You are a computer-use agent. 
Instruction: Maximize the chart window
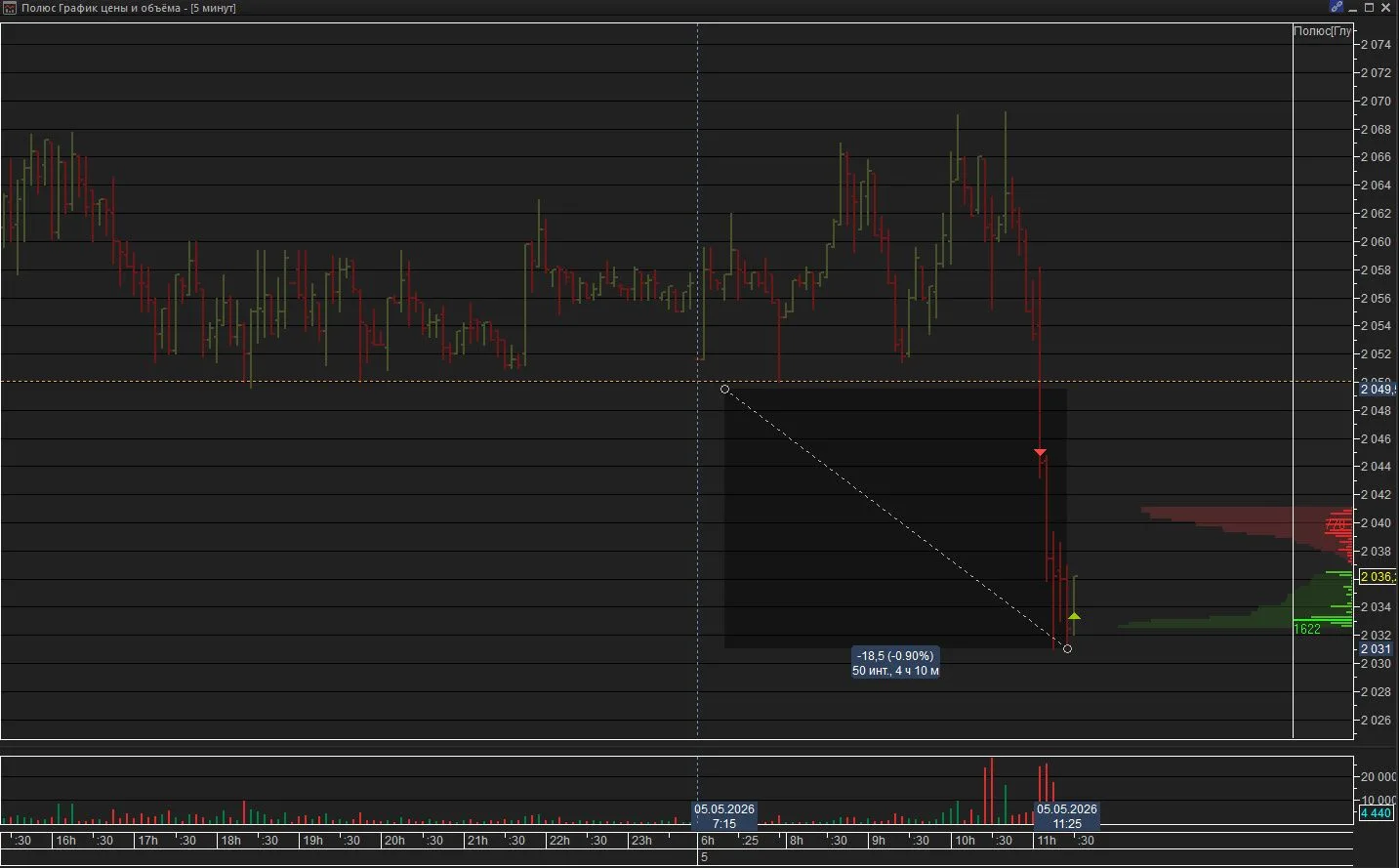(x=1369, y=7)
